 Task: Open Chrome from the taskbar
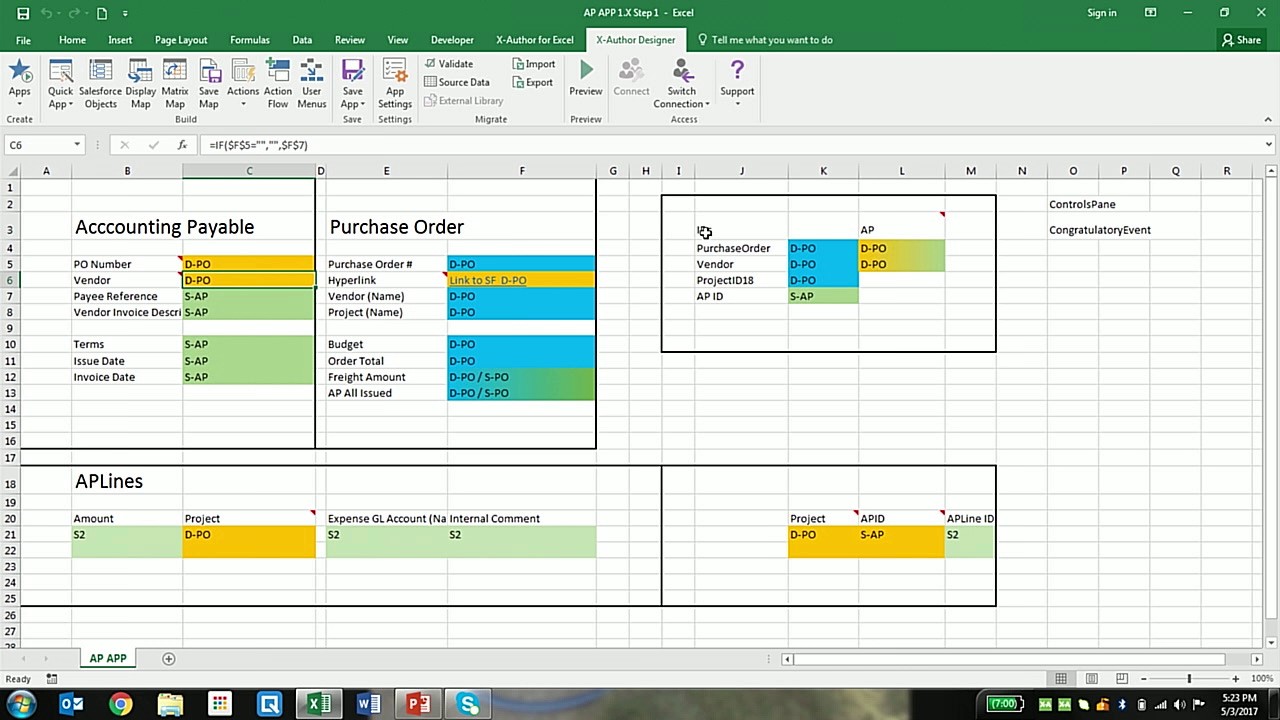tap(121, 704)
